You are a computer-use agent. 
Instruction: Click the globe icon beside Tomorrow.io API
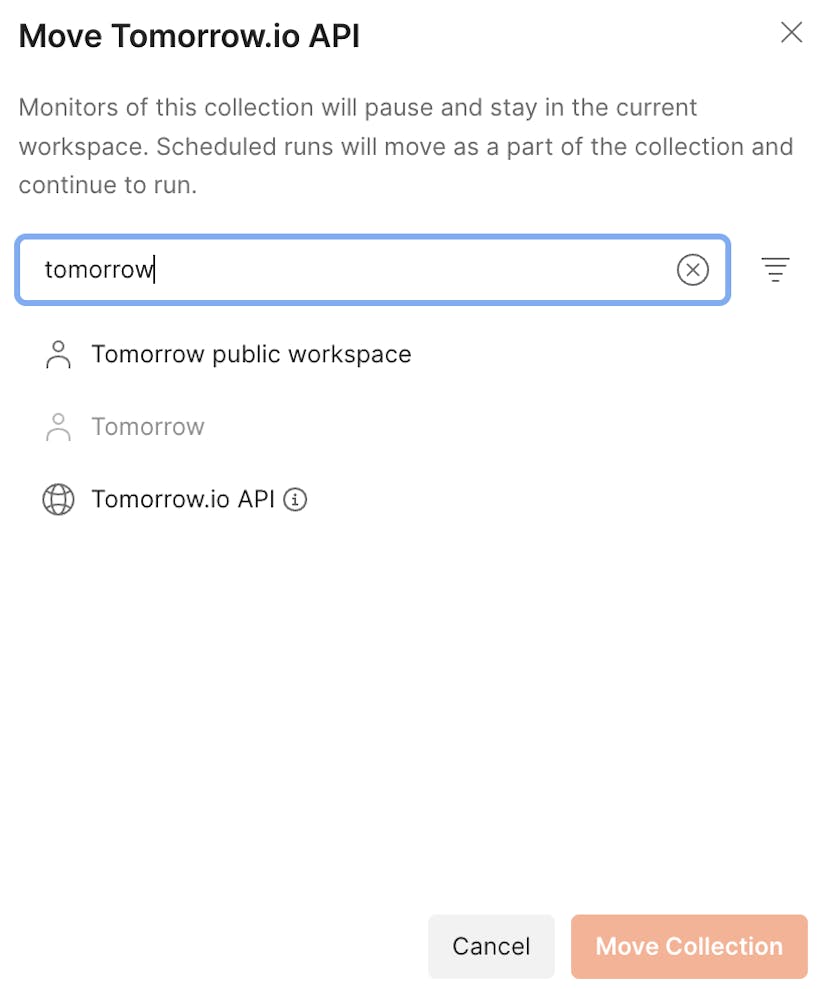(x=58, y=499)
